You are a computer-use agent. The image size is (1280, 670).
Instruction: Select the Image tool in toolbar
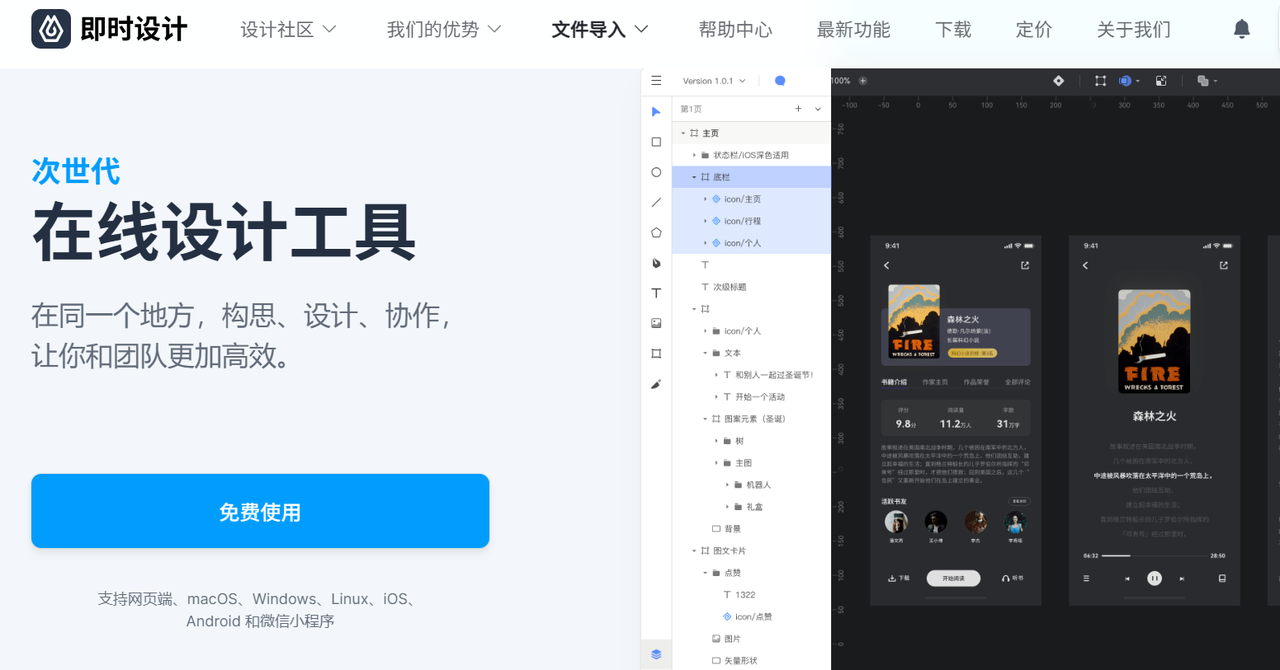(656, 323)
